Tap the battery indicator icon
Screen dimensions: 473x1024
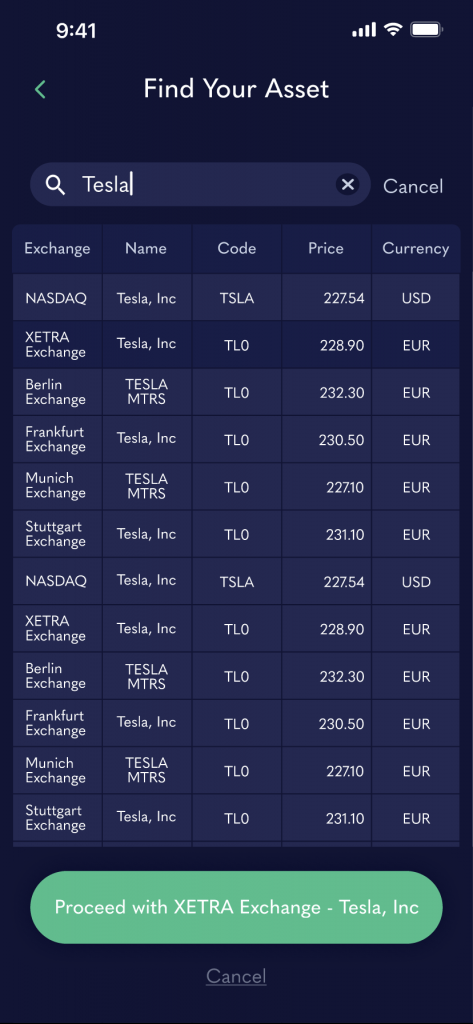pyautogui.click(x=427, y=29)
